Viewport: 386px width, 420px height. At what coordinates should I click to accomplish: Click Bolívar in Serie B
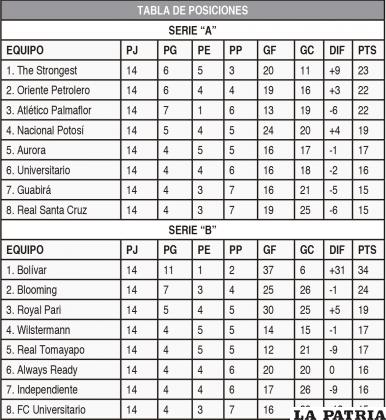coord(32,270)
